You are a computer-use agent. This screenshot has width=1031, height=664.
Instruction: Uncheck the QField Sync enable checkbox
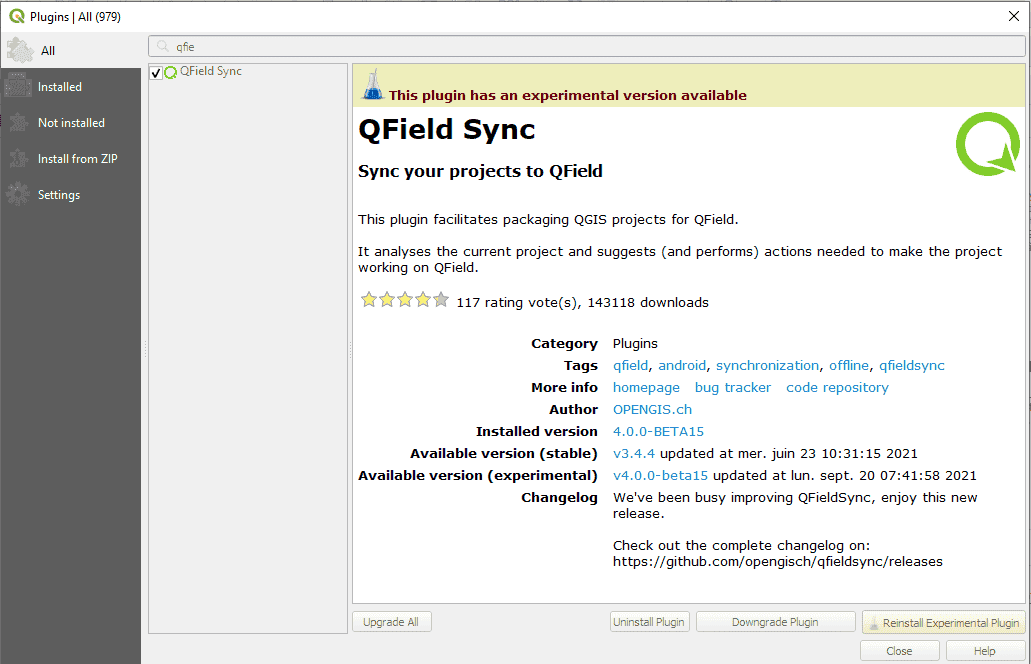click(155, 71)
